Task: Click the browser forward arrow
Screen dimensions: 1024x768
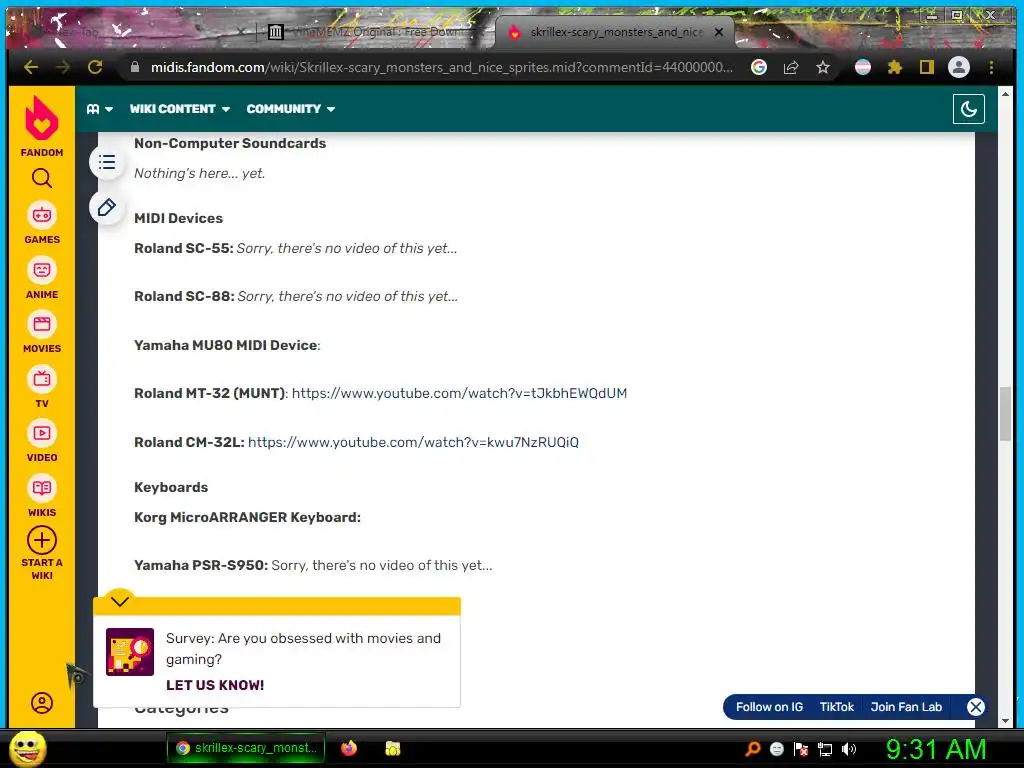Action: [x=63, y=67]
